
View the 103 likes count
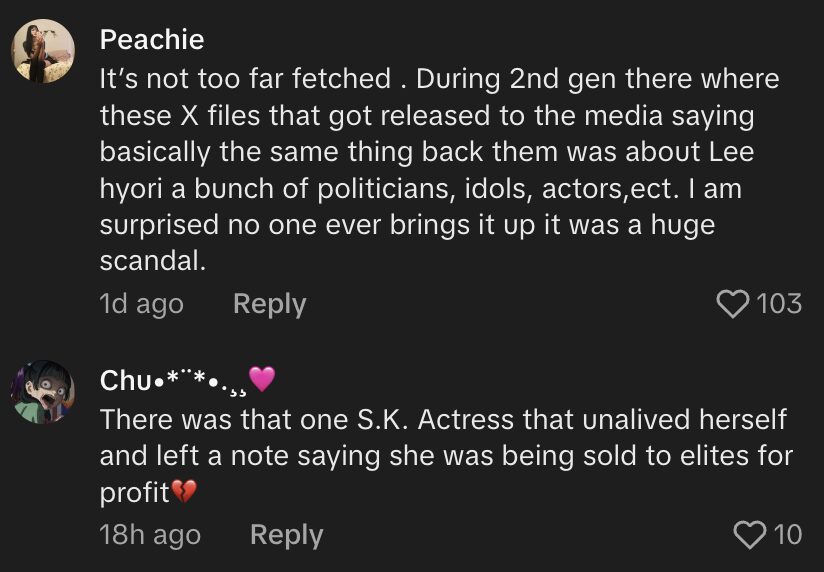[780, 303]
